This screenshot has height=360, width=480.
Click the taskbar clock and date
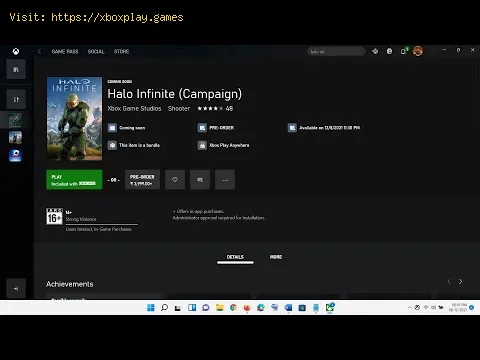tap(459, 307)
